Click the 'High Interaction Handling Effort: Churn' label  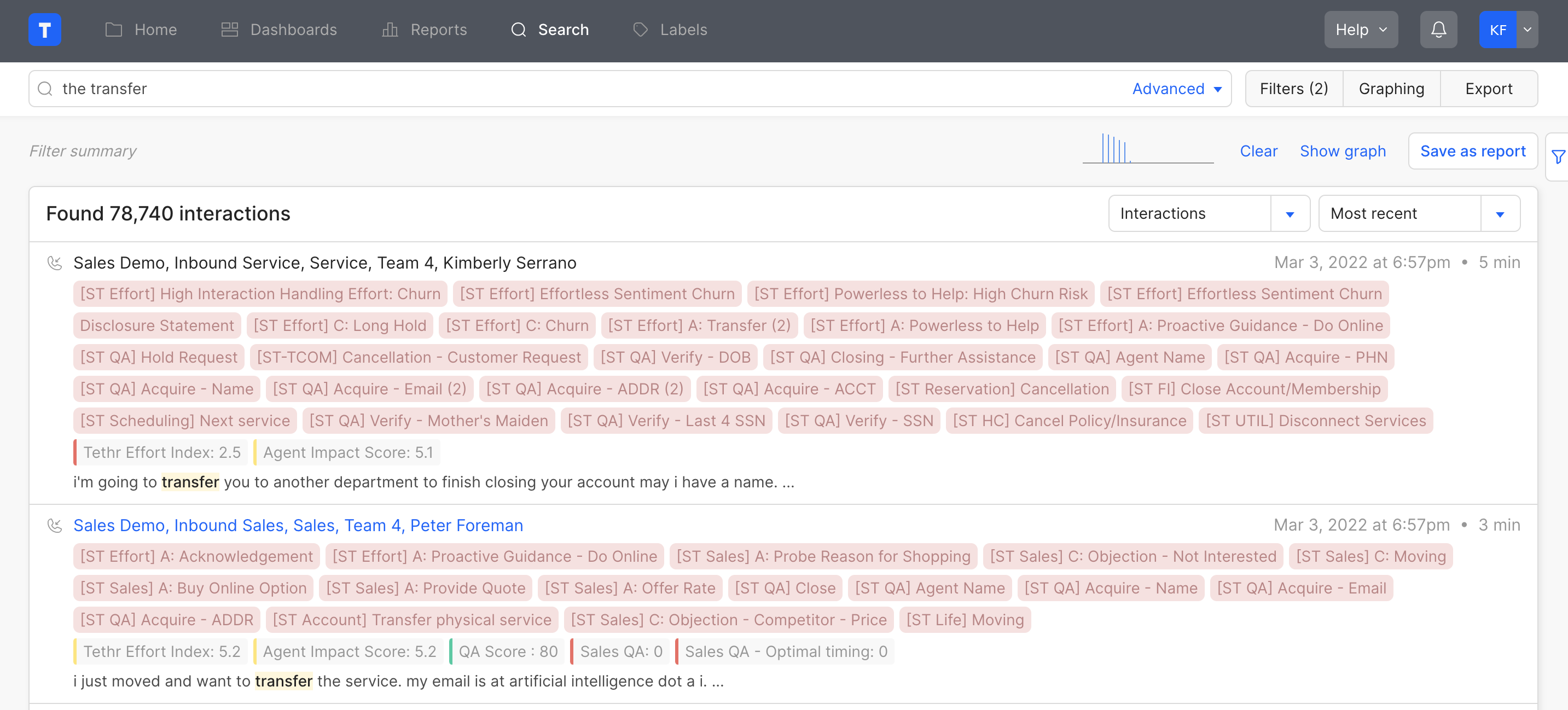(x=260, y=294)
